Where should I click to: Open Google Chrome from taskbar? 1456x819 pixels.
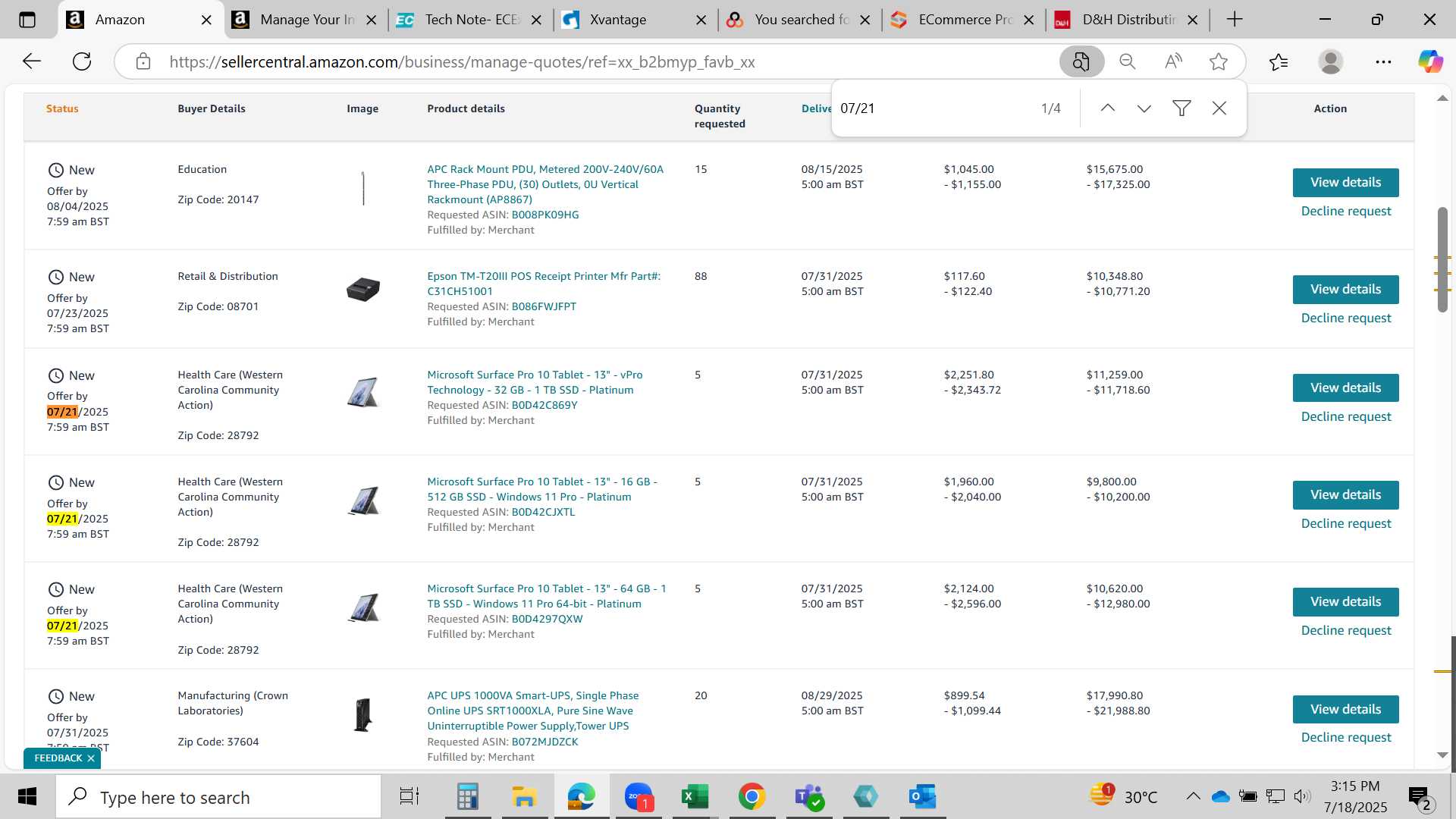[x=752, y=797]
